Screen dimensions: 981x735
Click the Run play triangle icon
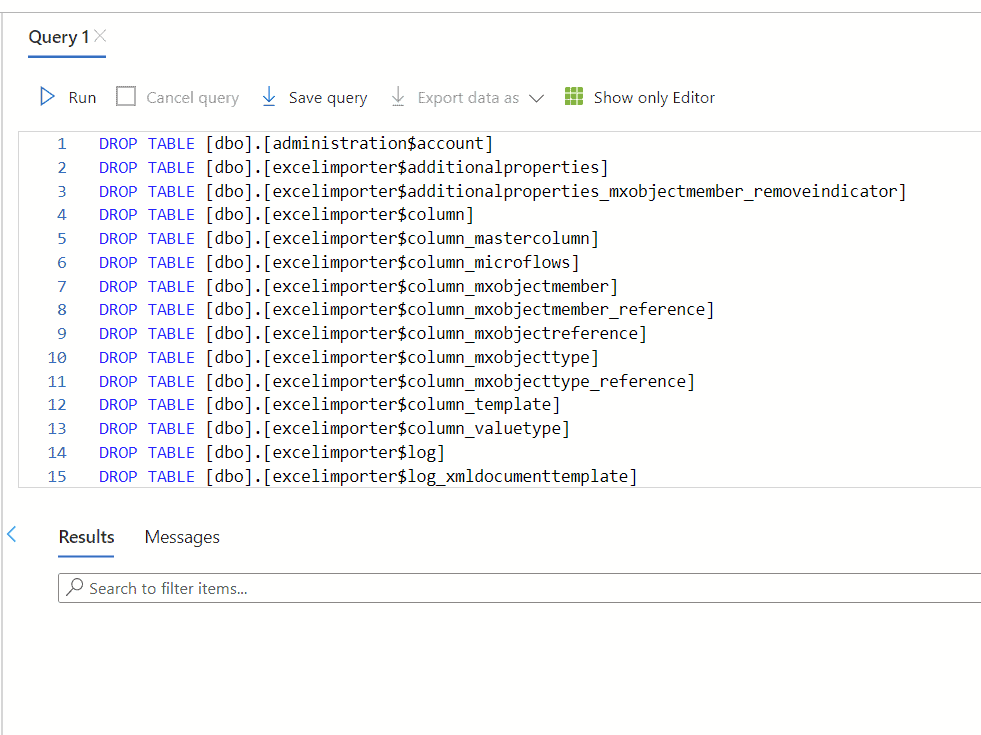(47, 97)
